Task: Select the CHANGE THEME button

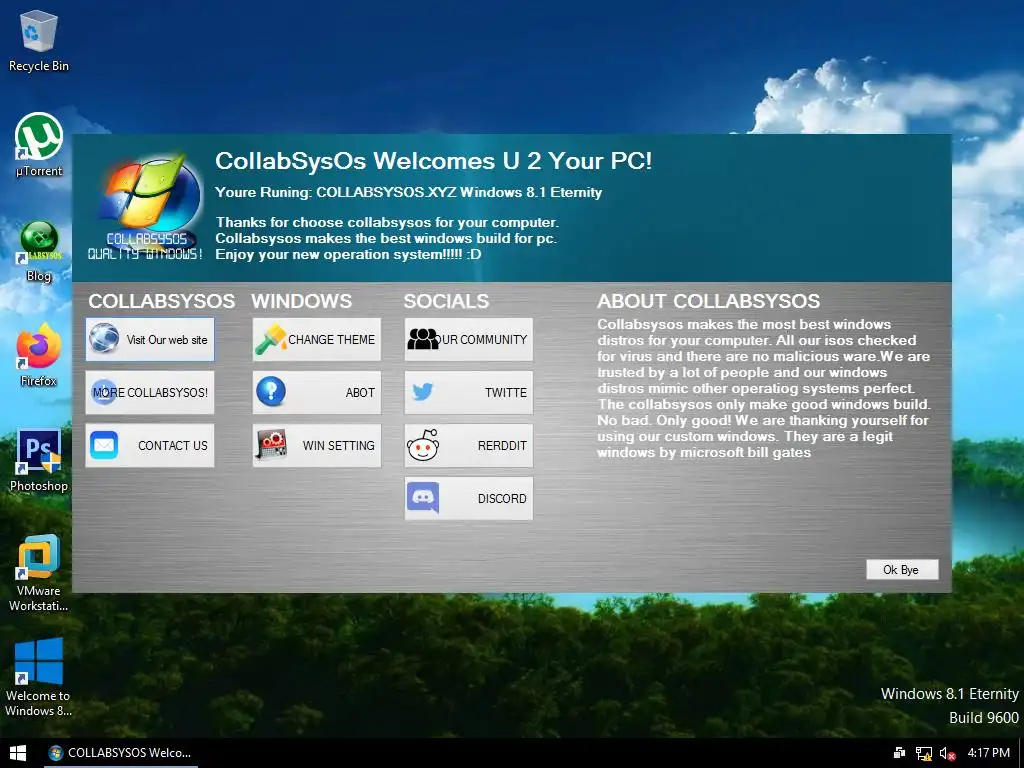Action: point(317,340)
